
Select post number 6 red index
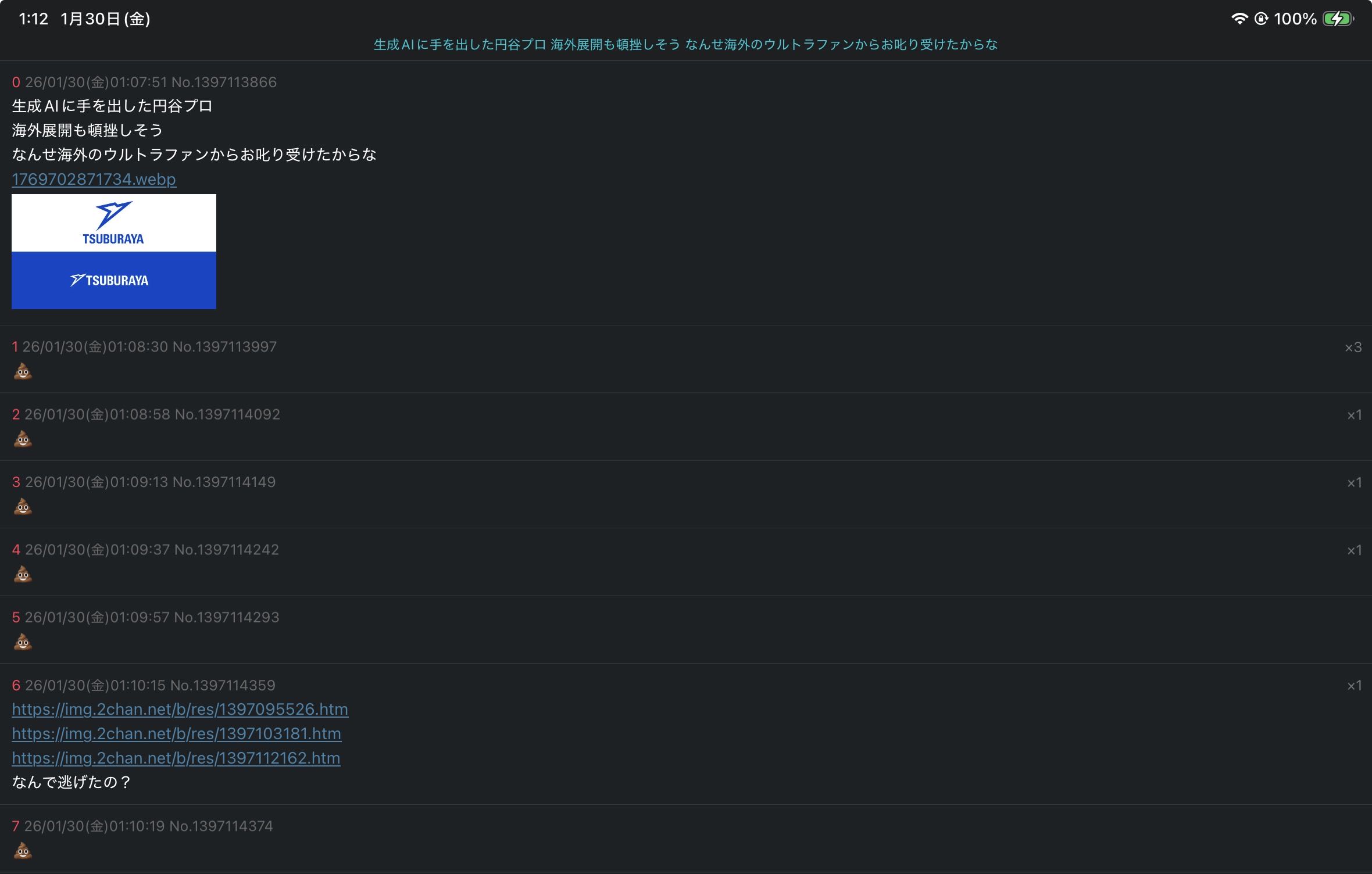[16, 686]
